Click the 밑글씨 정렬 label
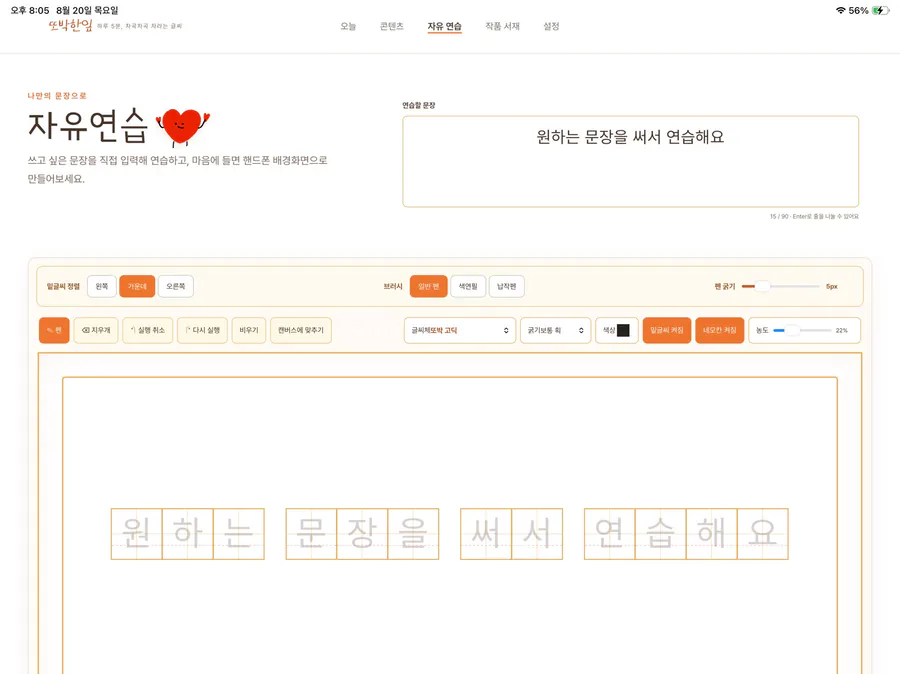 63,286
